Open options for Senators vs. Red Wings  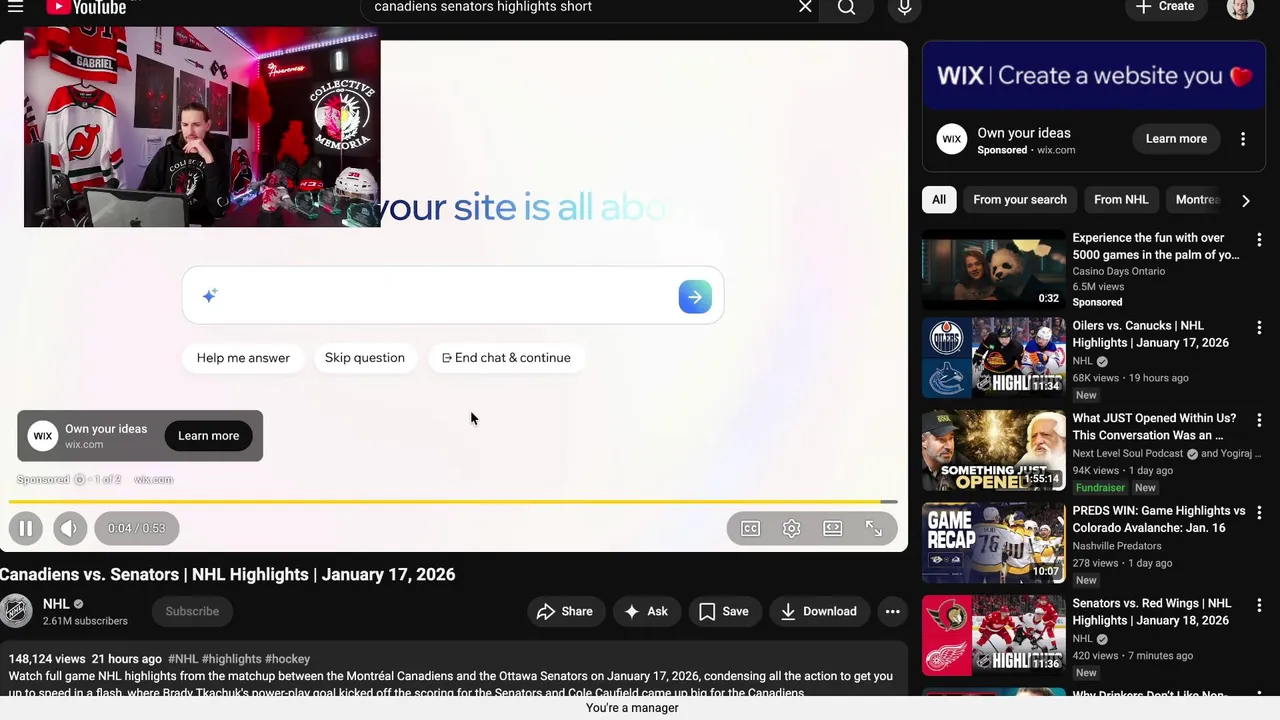point(1259,605)
